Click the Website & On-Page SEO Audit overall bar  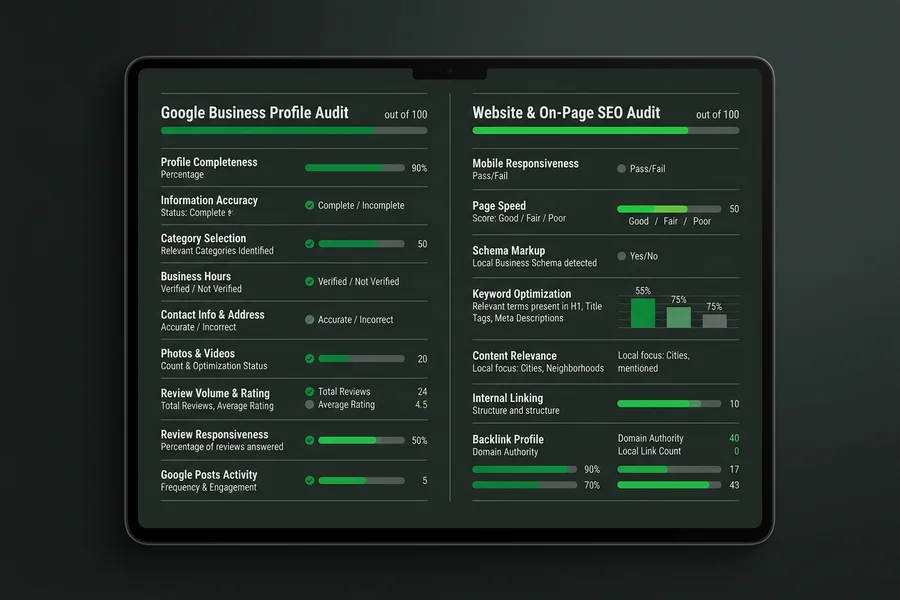pyautogui.click(x=606, y=130)
